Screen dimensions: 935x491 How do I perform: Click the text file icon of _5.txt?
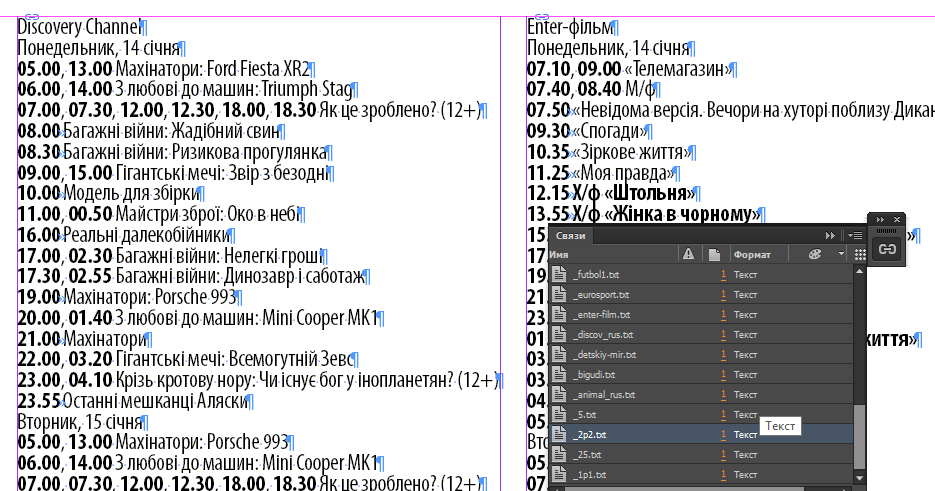click(559, 415)
